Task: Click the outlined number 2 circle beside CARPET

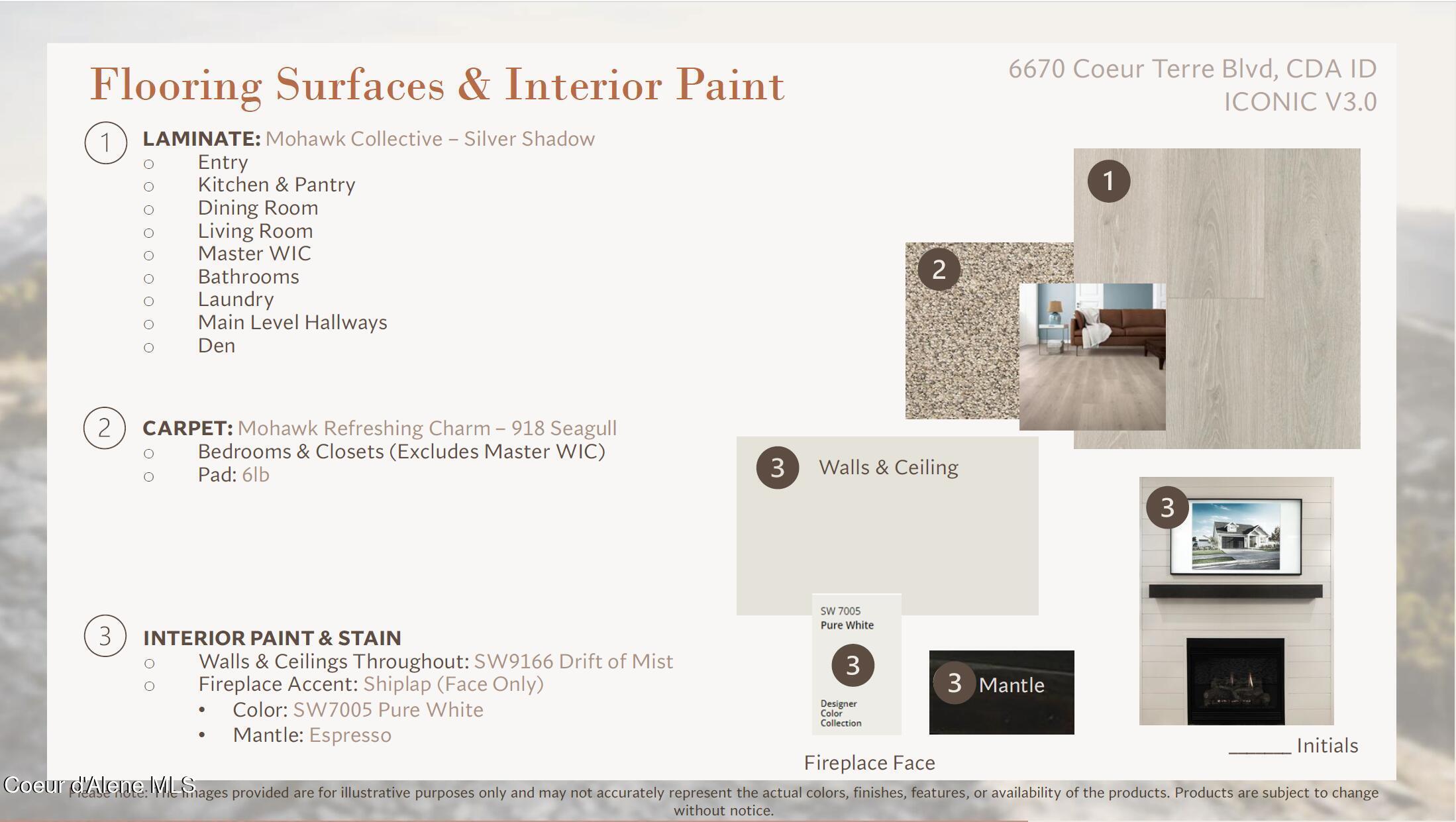Action: pyautogui.click(x=105, y=428)
